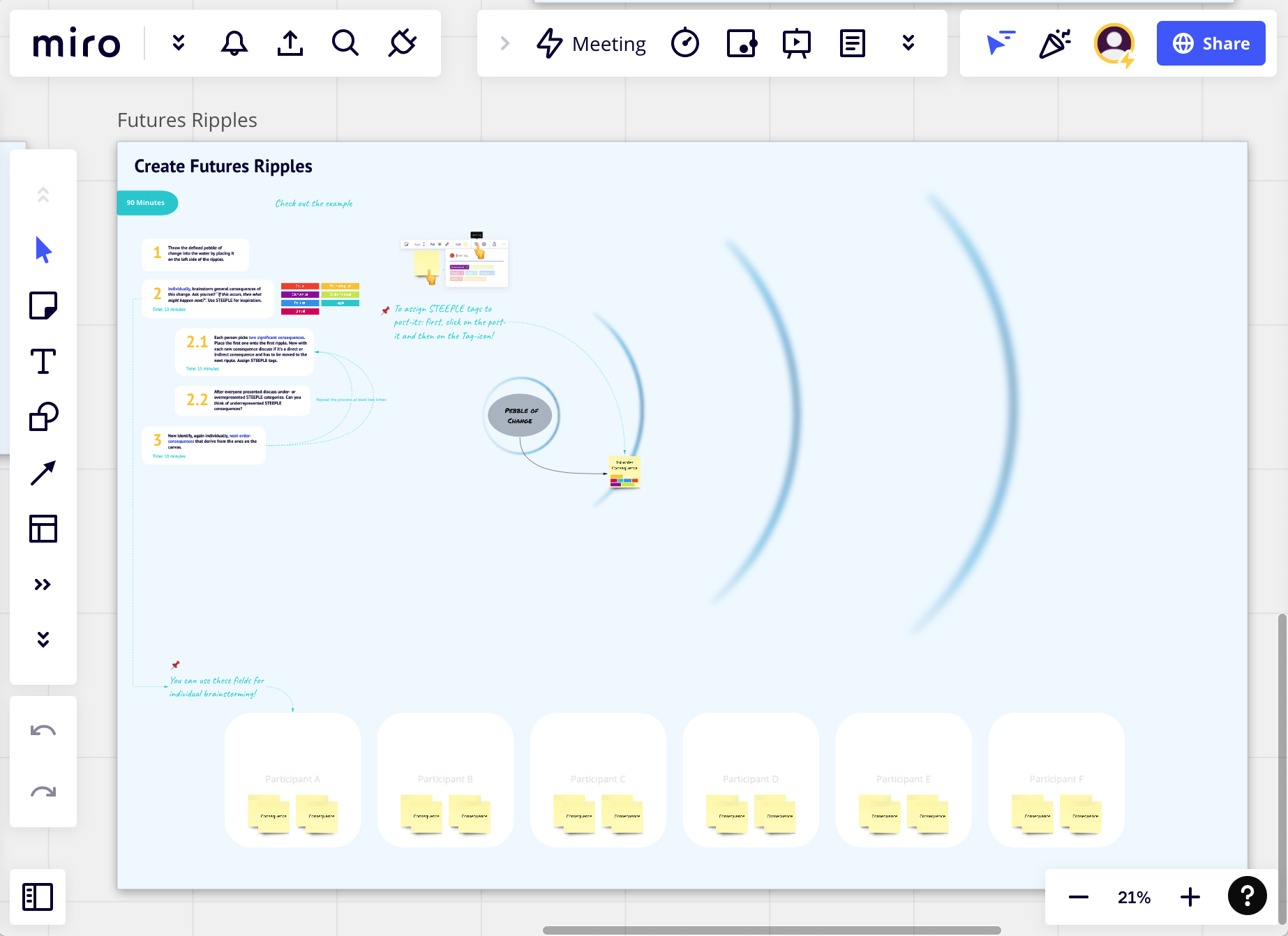Screen dimensions: 1288x936
Task: Open the Frames tool
Action: point(43,529)
